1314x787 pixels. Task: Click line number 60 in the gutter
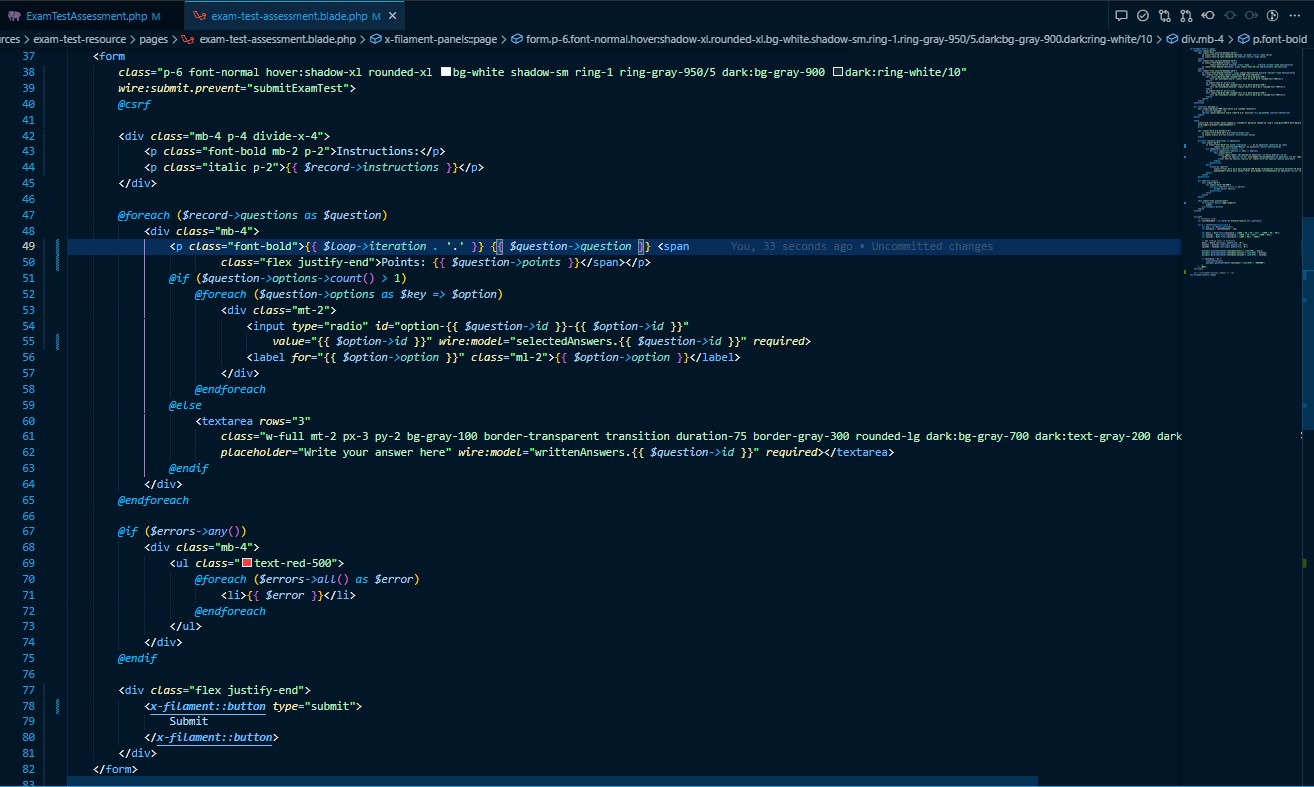28,421
